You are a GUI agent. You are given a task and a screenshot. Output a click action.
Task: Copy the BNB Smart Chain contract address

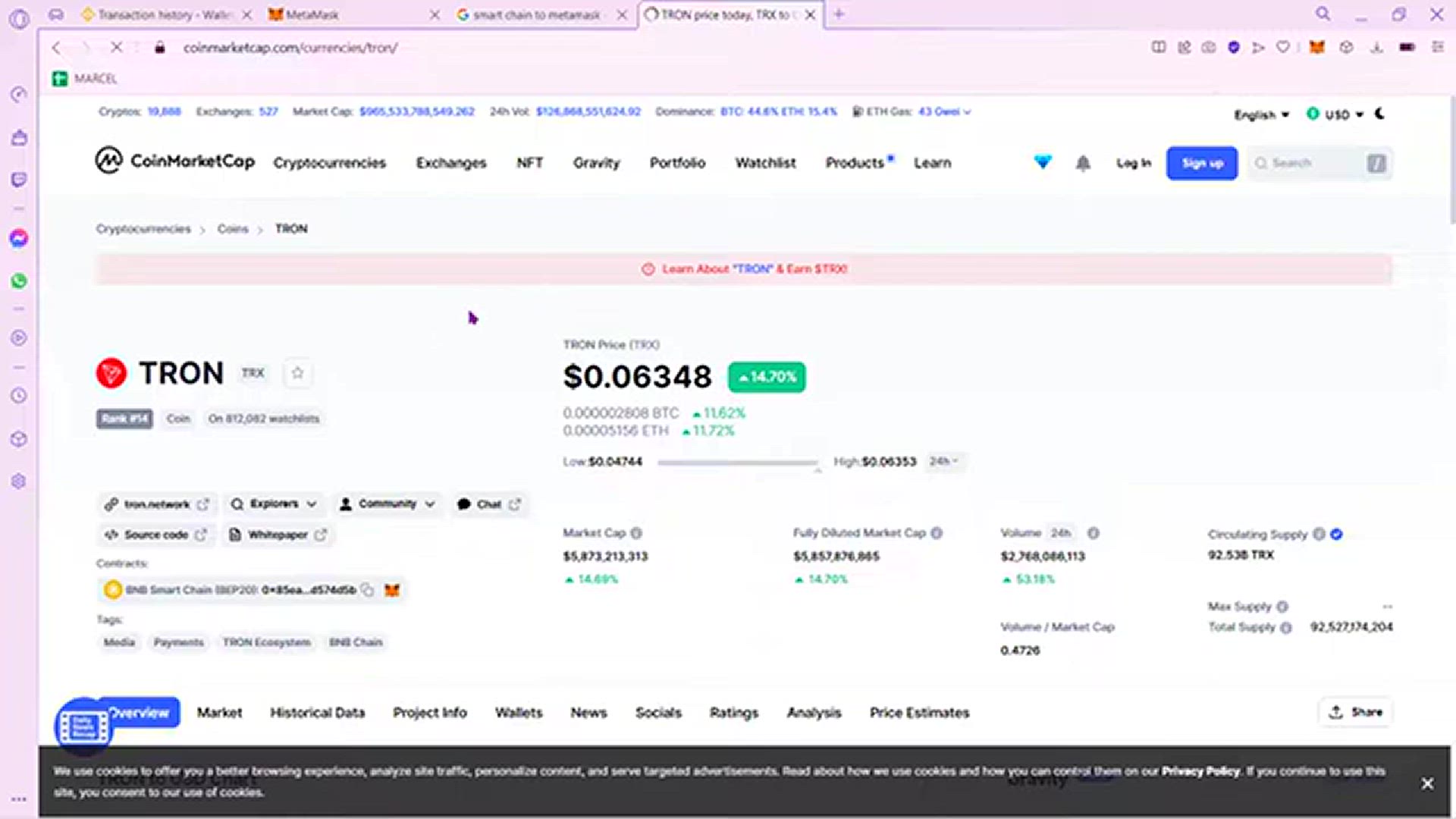click(368, 590)
